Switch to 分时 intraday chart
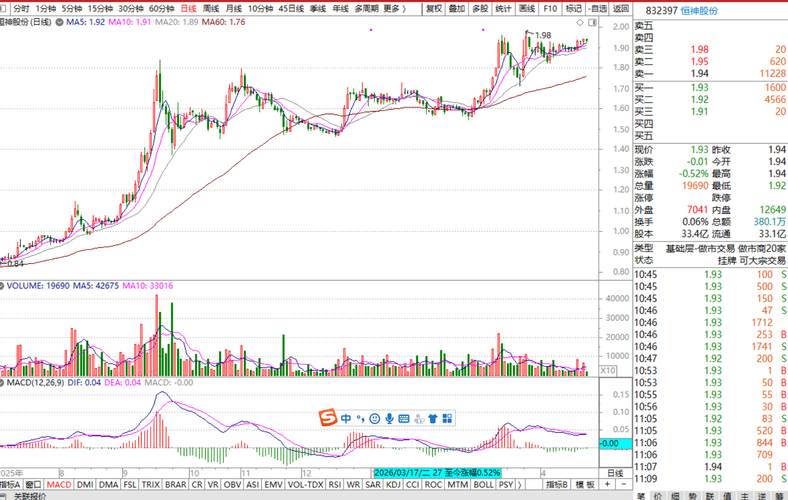The height and width of the screenshot is (500, 788). point(22,9)
